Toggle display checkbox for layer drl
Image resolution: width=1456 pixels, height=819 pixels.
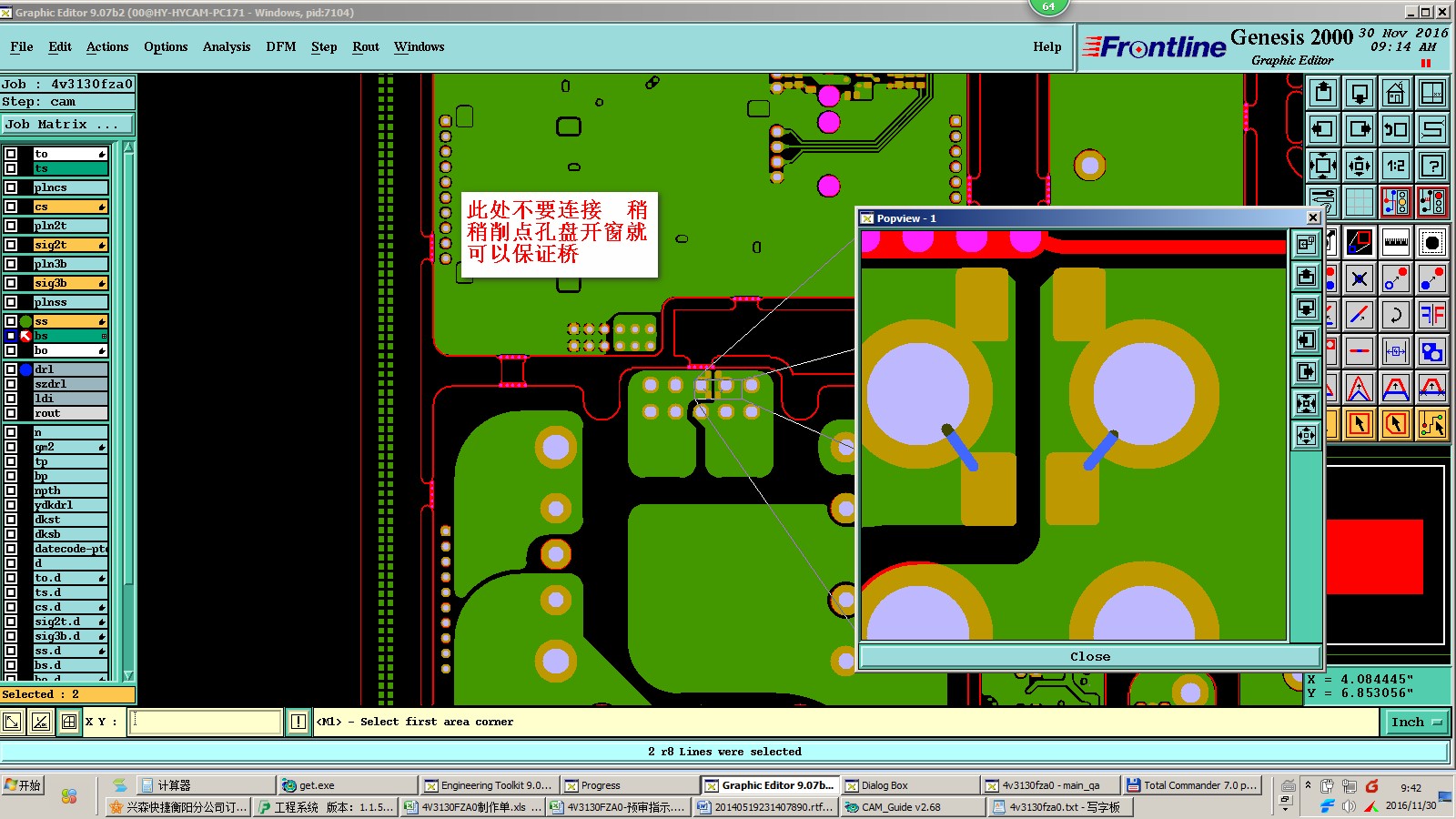pos(11,369)
